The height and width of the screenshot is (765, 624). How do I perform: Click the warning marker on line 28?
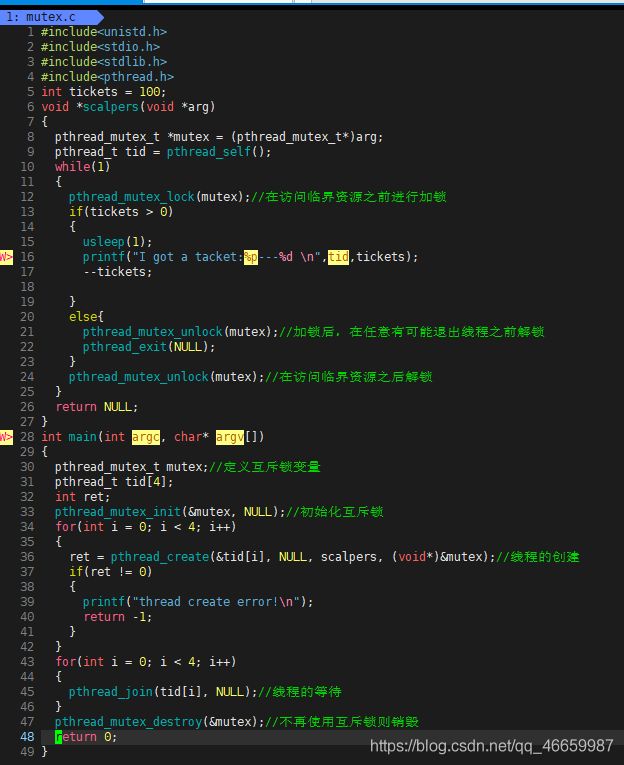coord(6,437)
